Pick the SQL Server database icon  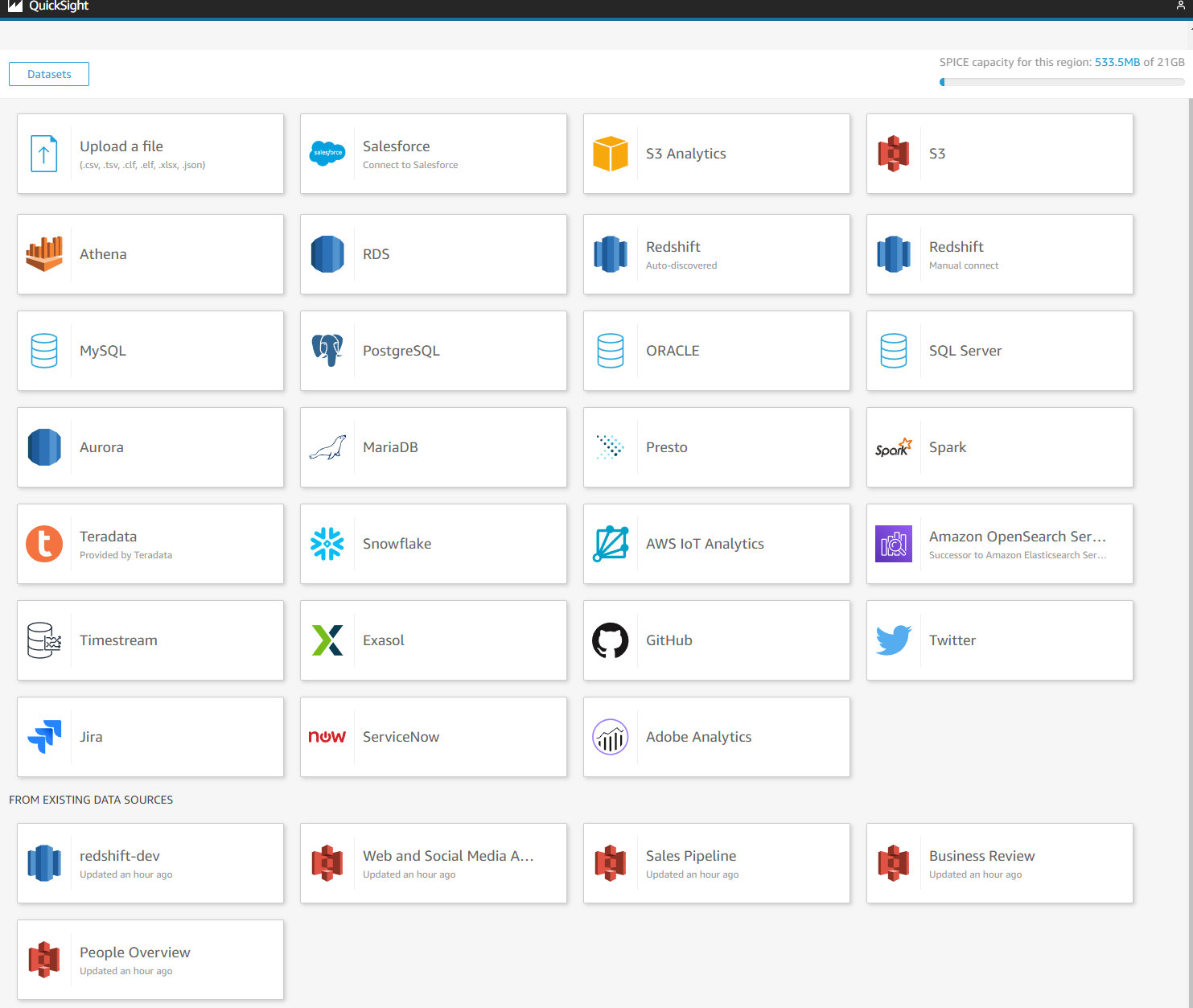894,351
